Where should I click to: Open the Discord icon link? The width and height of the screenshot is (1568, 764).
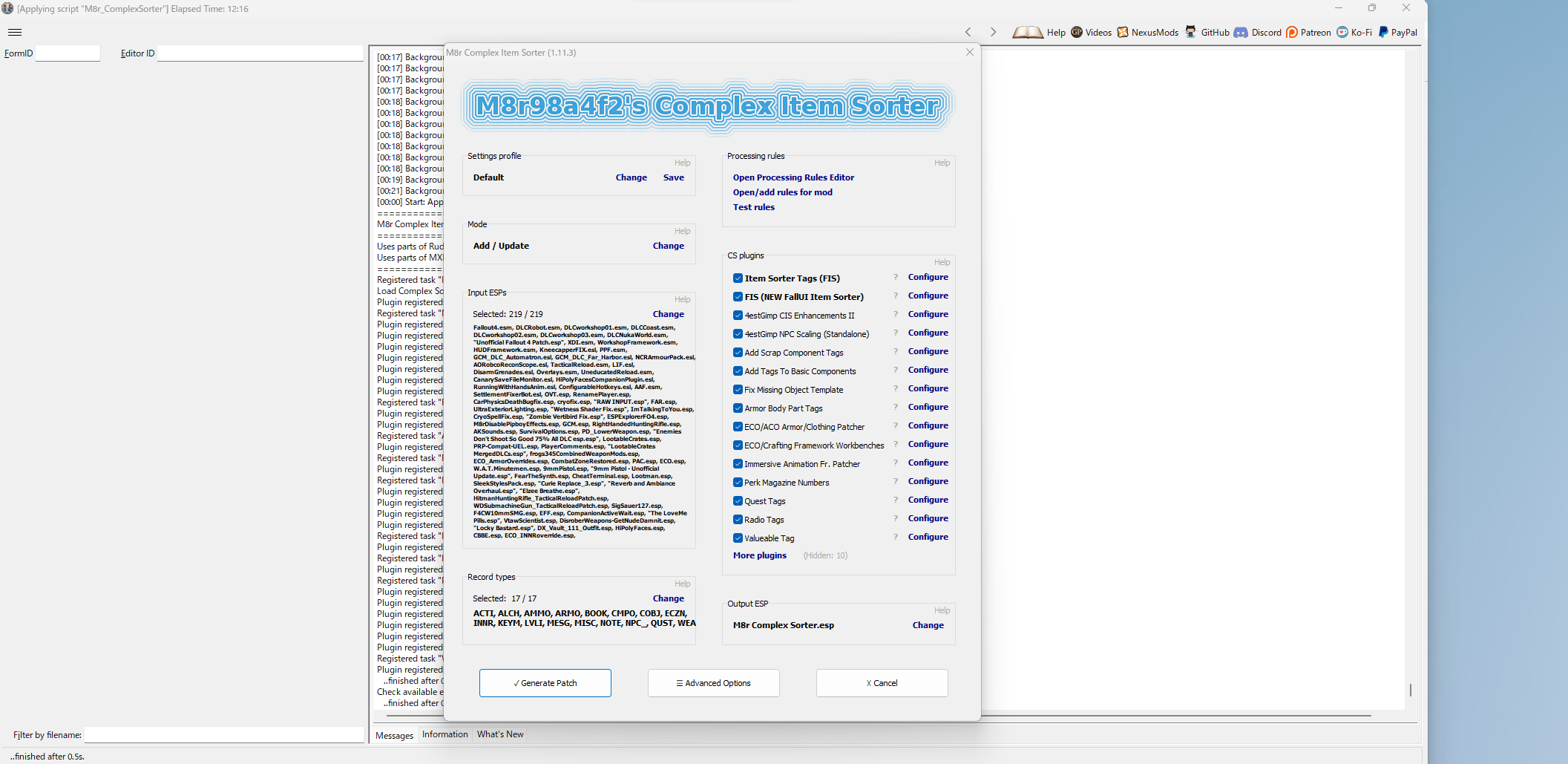pos(1241,32)
